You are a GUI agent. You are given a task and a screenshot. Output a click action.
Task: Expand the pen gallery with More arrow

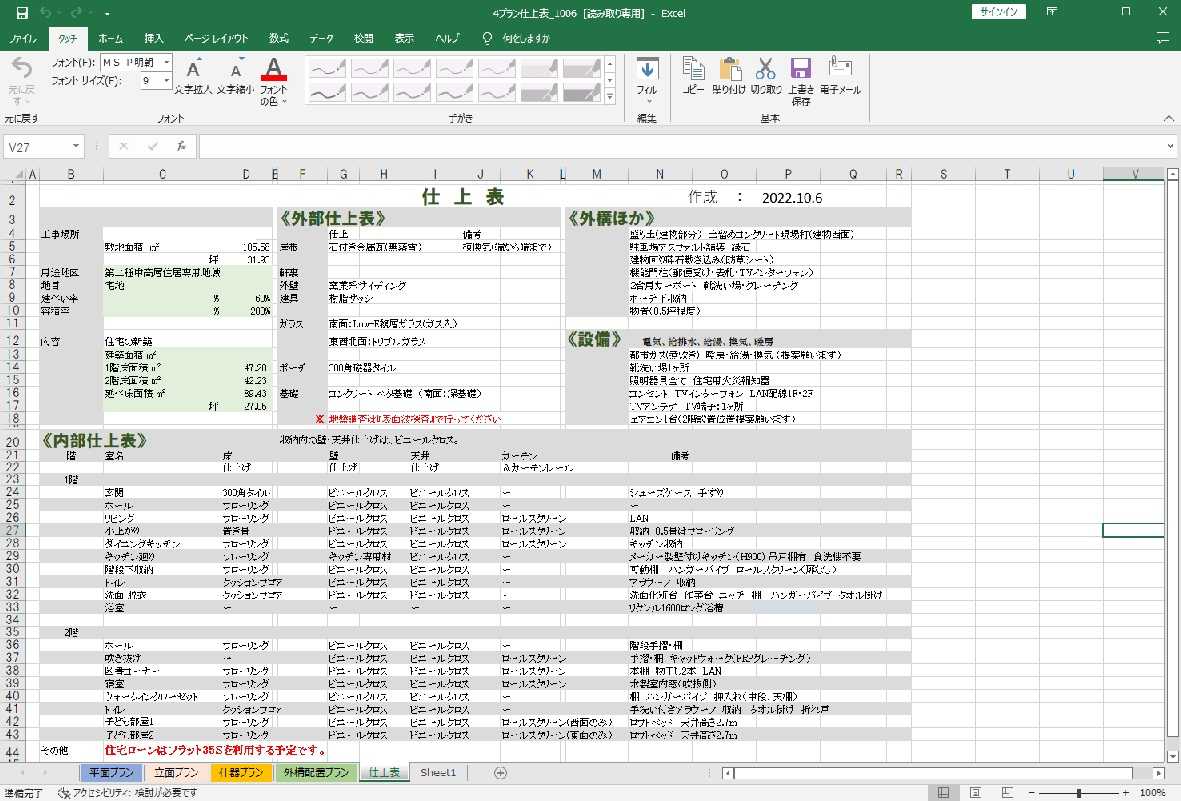(x=610, y=96)
